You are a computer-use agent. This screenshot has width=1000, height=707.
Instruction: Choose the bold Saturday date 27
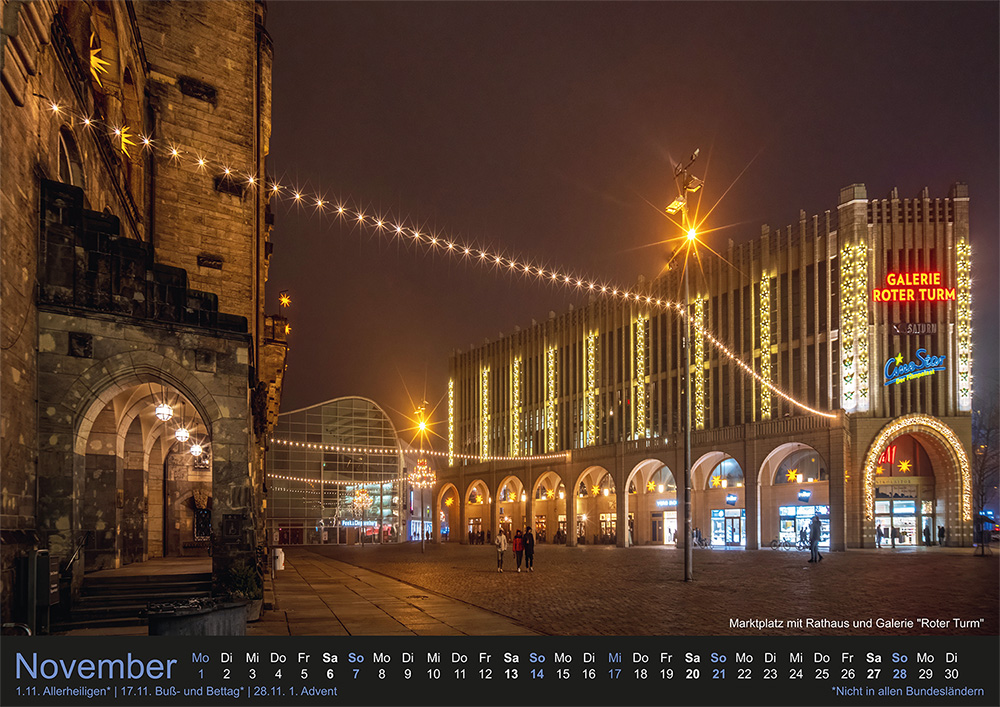coord(874,674)
